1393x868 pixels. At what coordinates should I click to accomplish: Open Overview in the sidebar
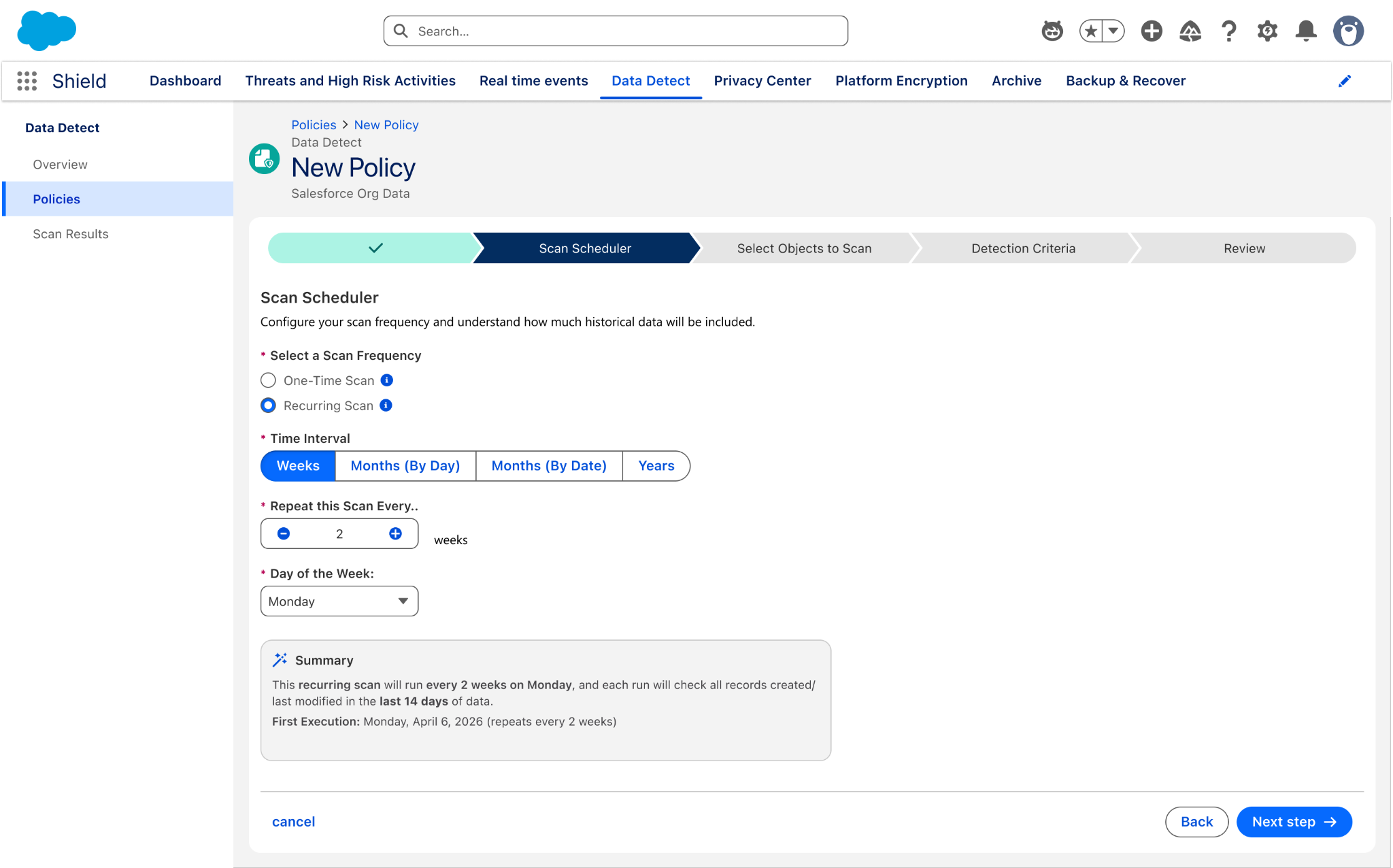[118, 165]
